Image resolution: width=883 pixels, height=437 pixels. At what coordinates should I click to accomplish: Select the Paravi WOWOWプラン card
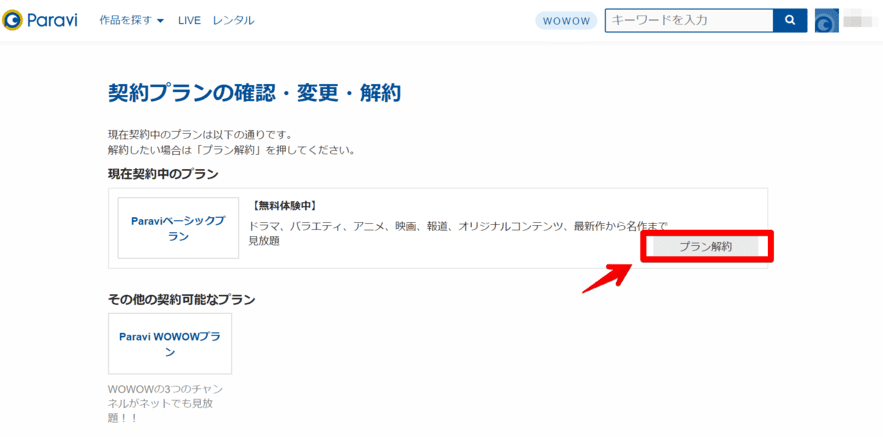click(170, 344)
